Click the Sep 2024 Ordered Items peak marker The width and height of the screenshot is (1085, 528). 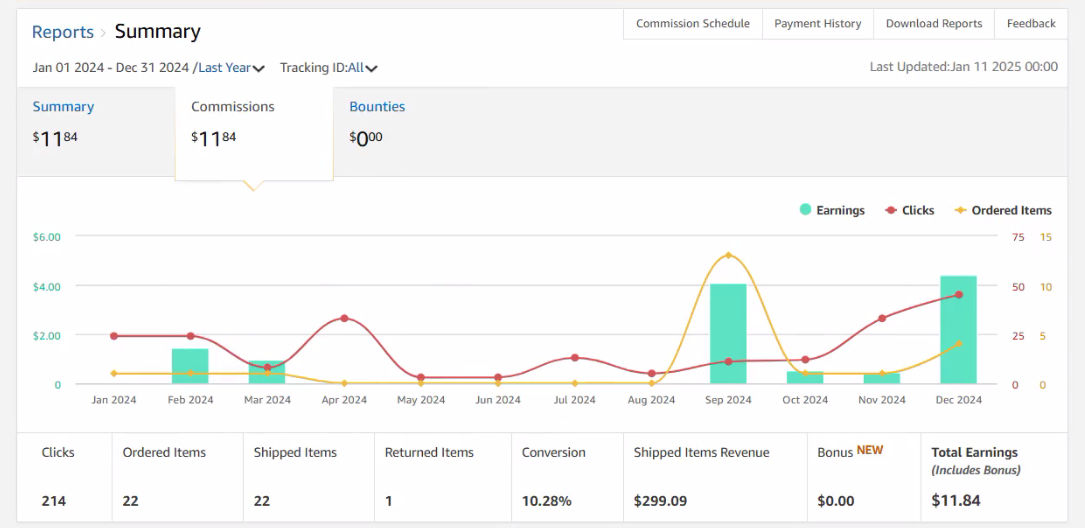pyautogui.click(x=728, y=255)
